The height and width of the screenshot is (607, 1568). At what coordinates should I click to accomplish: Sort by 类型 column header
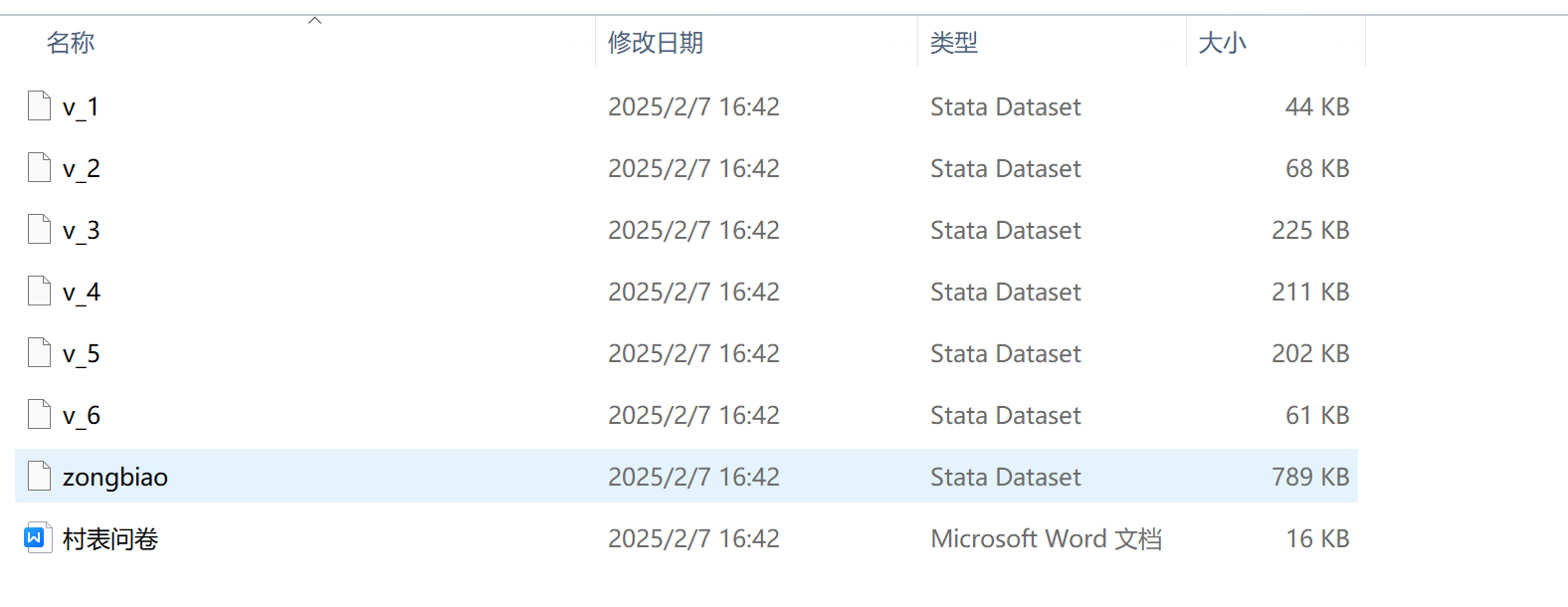coord(954,43)
